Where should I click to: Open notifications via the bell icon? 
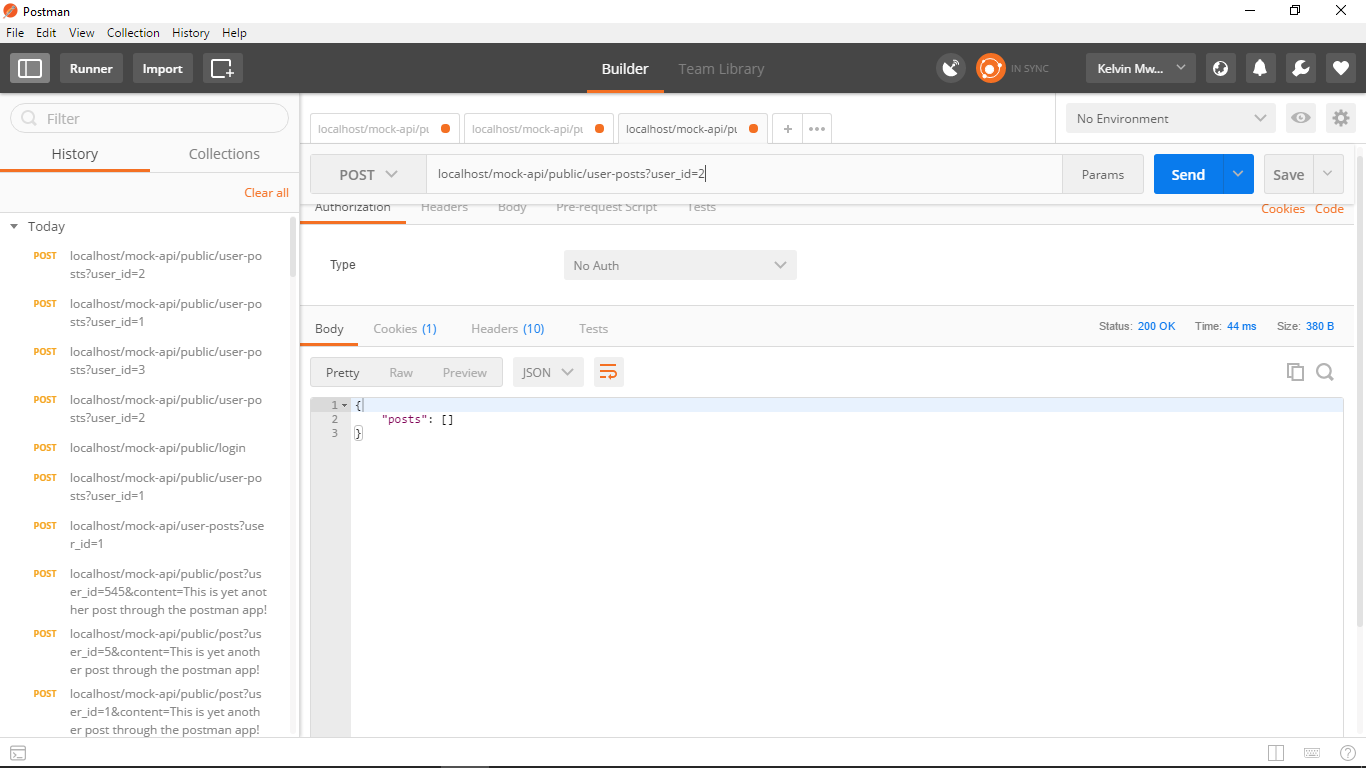1259,67
